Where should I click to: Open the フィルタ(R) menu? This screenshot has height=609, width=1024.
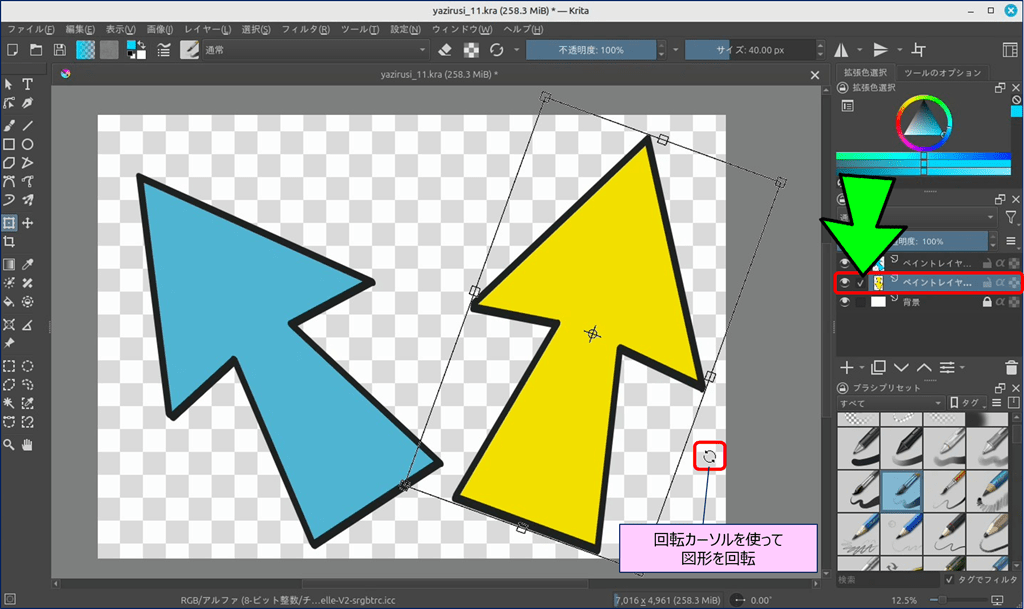305,29
